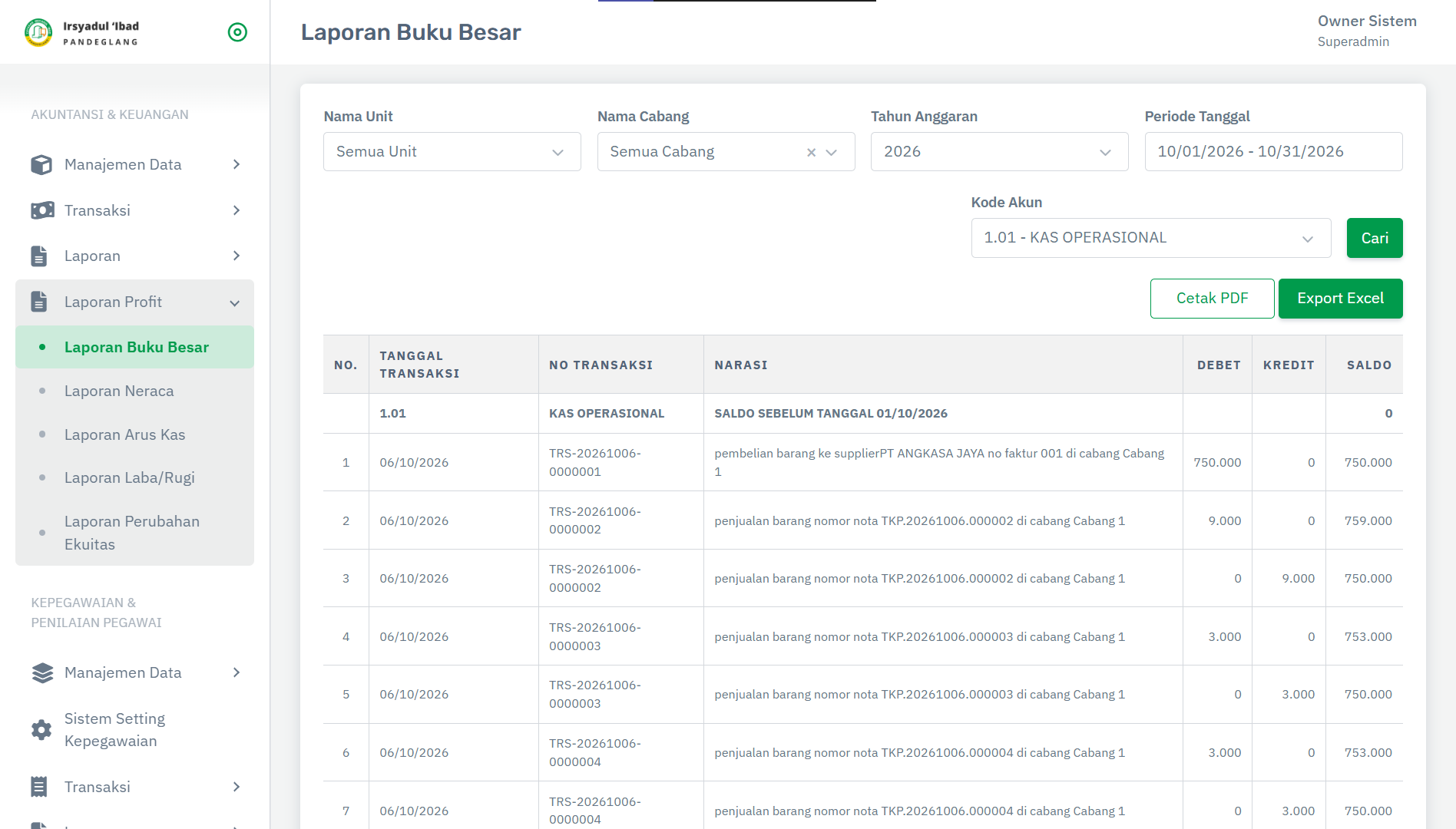Open Laporan Perubahan Ekuitas menu item
The width and height of the screenshot is (1456, 829).
coord(135,533)
